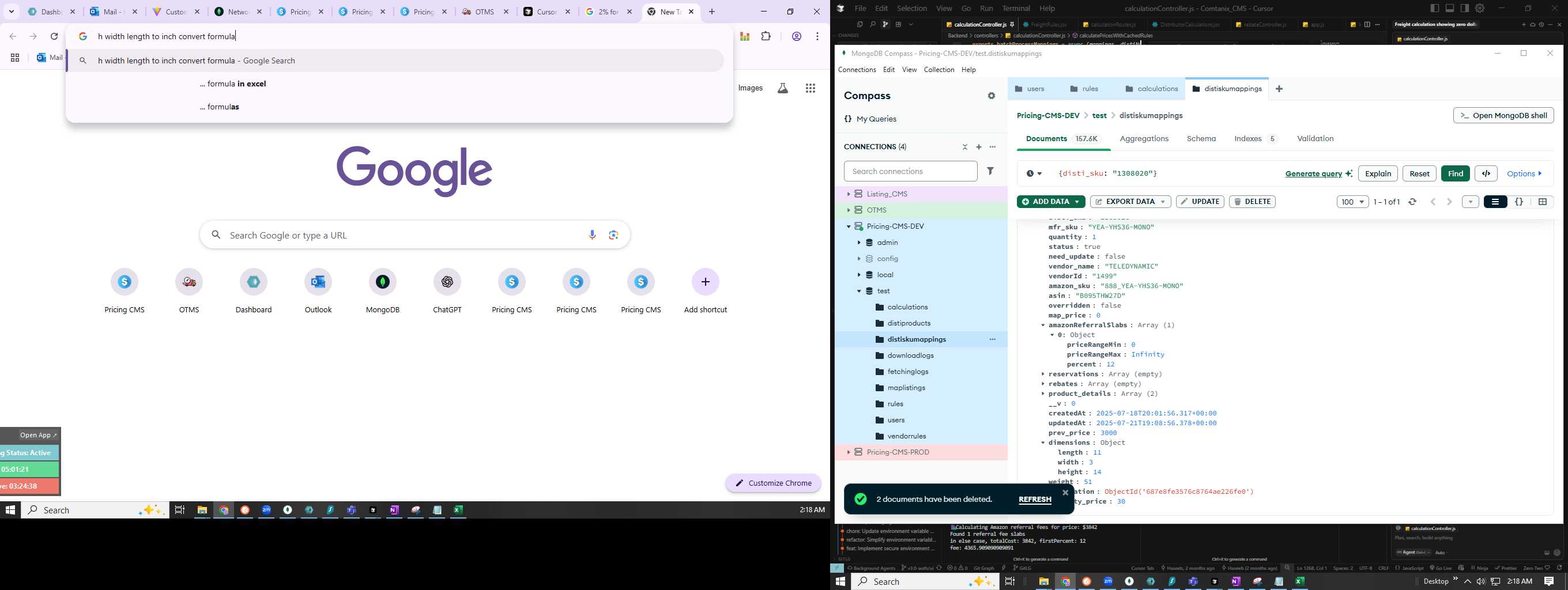Expand query Options
The width and height of the screenshot is (1568, 590).
click(1525, 173)
